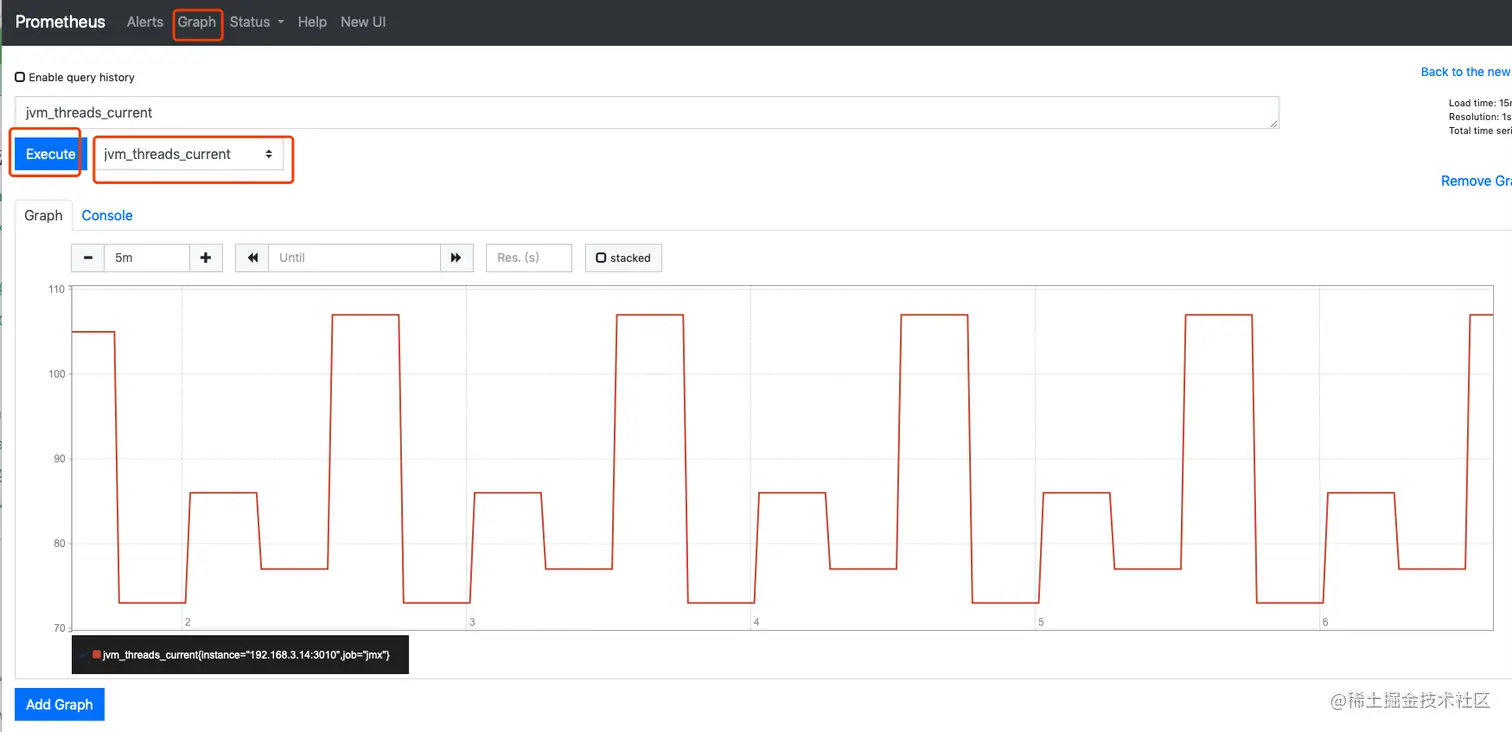Click the 100 y-axis label
1512x732 pixels.
coord(57,374)
